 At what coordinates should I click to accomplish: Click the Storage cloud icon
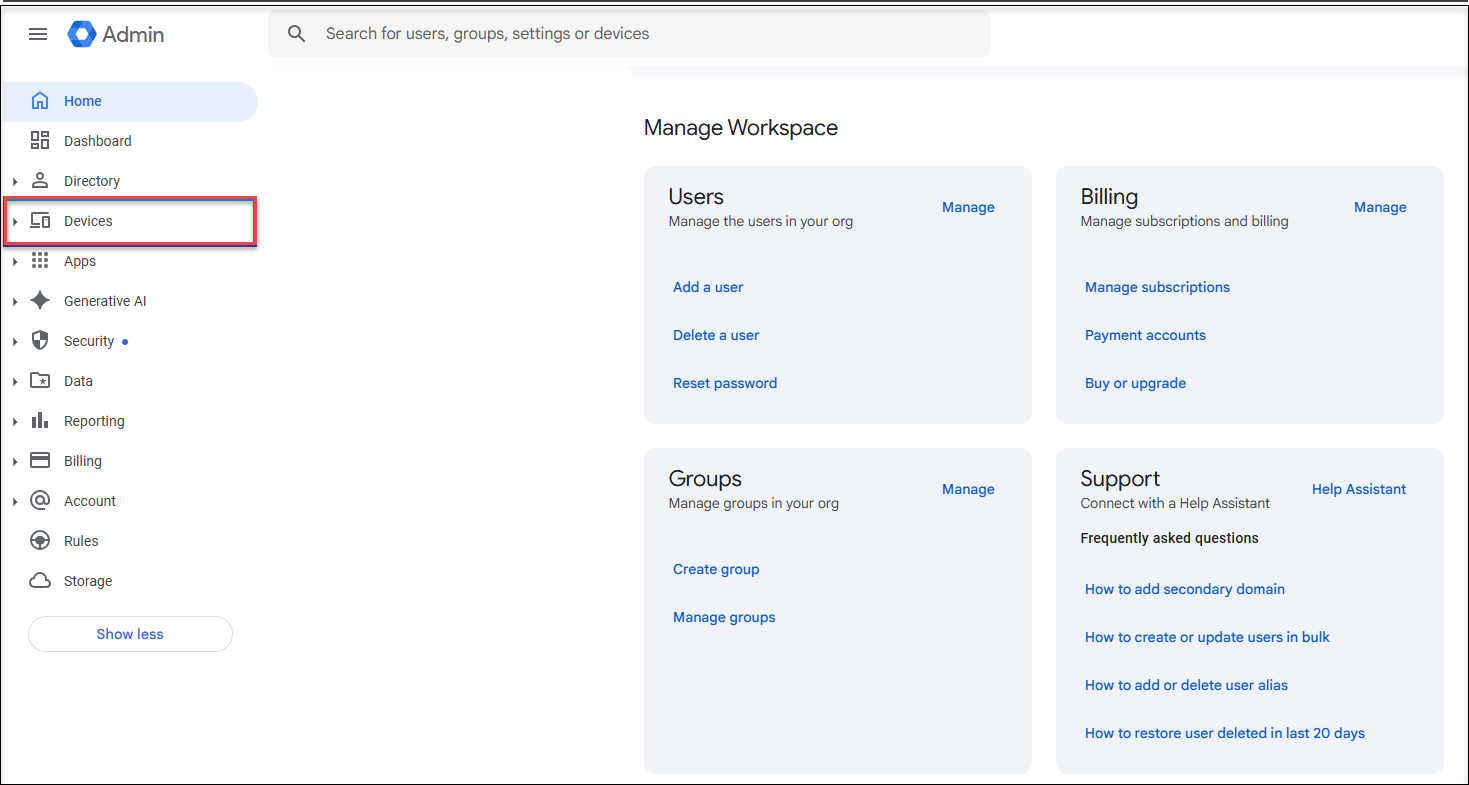coord(40,581)
